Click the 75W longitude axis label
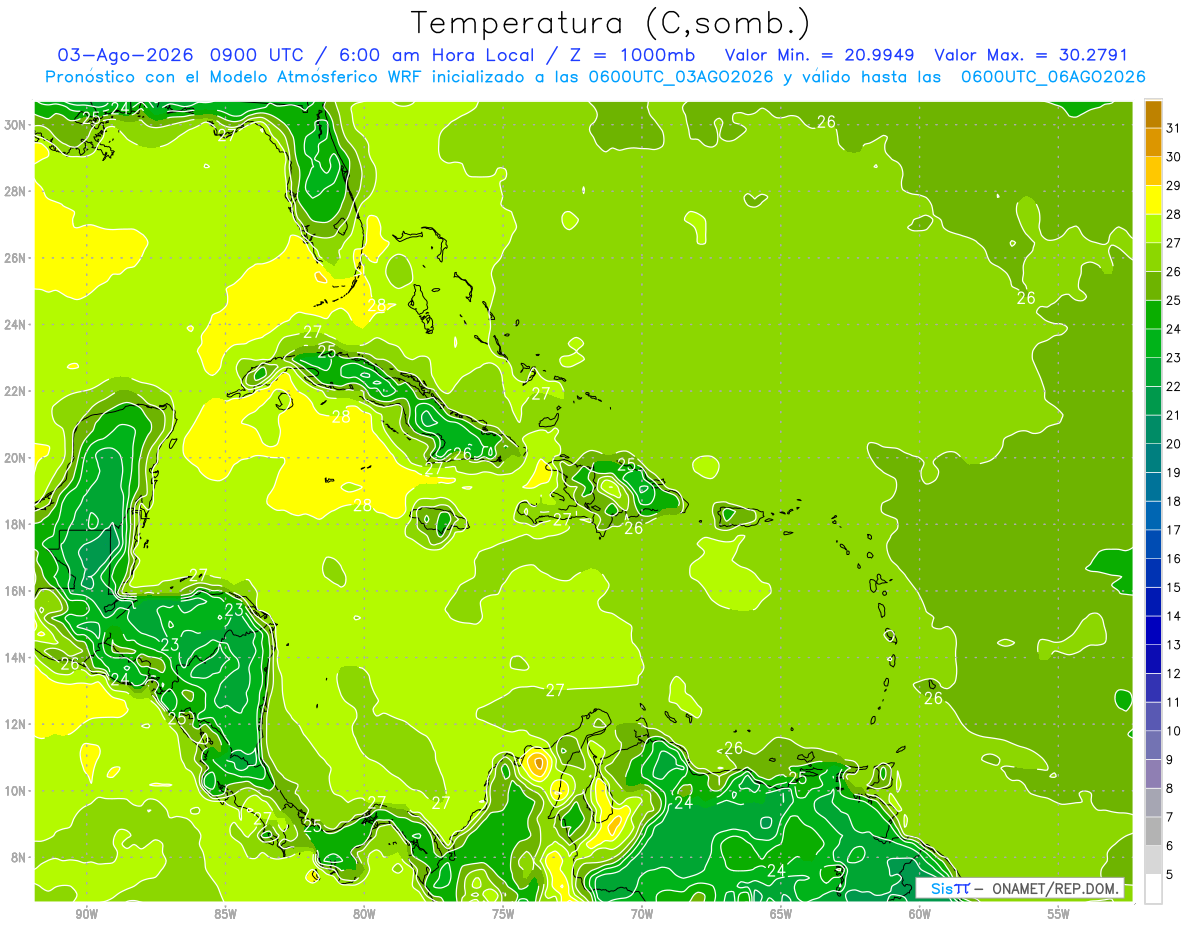This screenshot has width=1200, height=927. (x=503, y=914)
